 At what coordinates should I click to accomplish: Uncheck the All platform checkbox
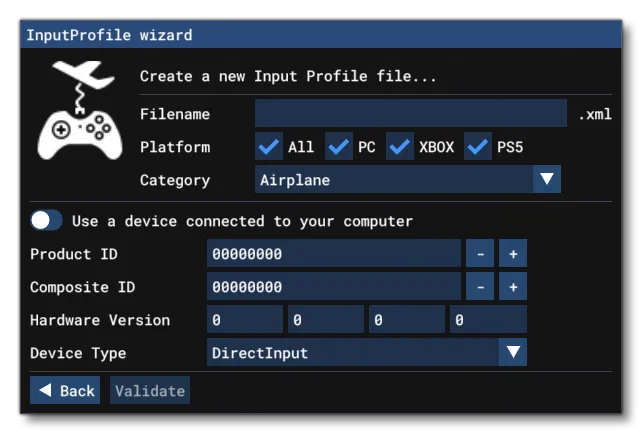click(269, 146)
